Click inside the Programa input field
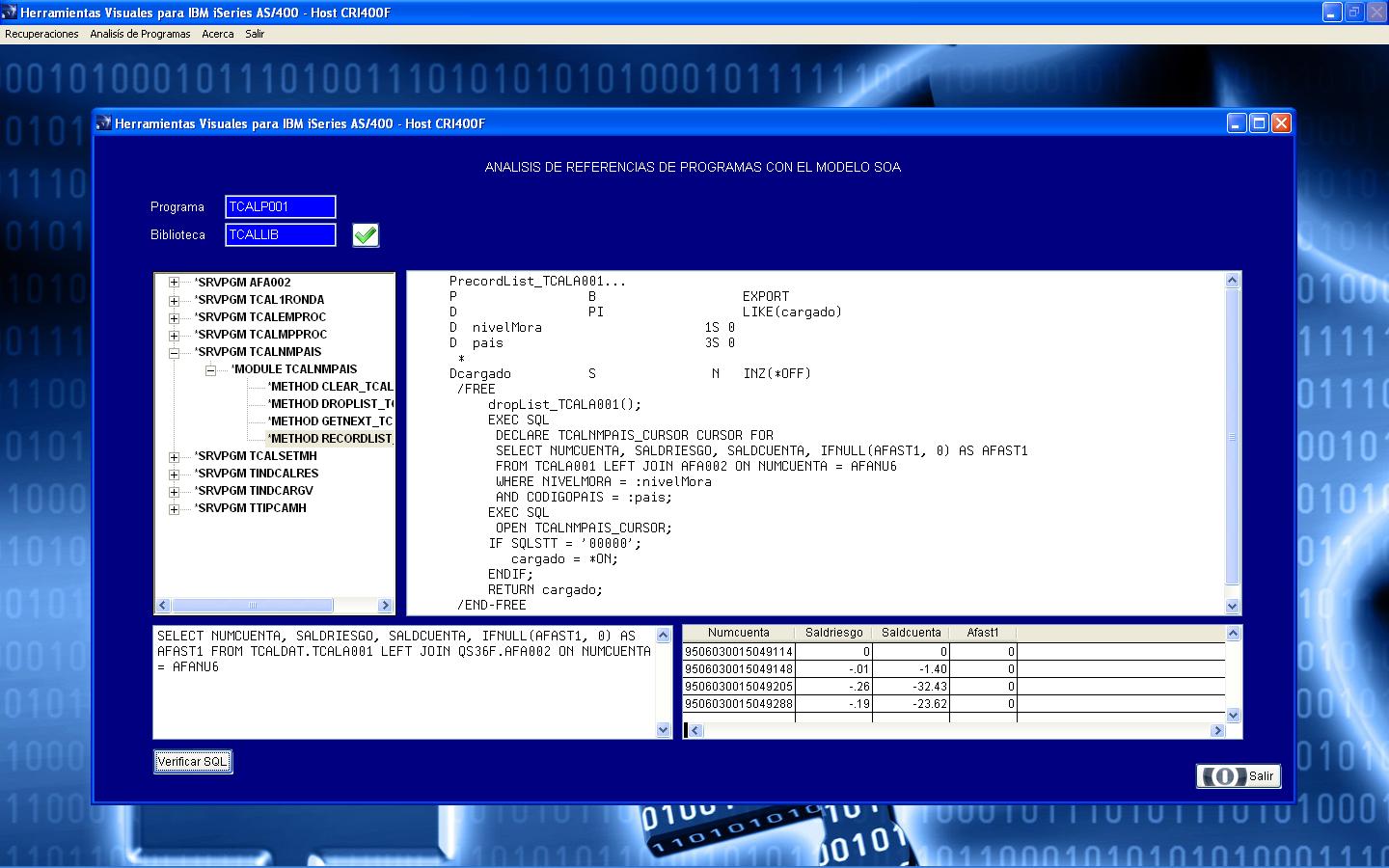Image resolution: width=1389 pixels, height=868 pixels. tap(280, 206)
